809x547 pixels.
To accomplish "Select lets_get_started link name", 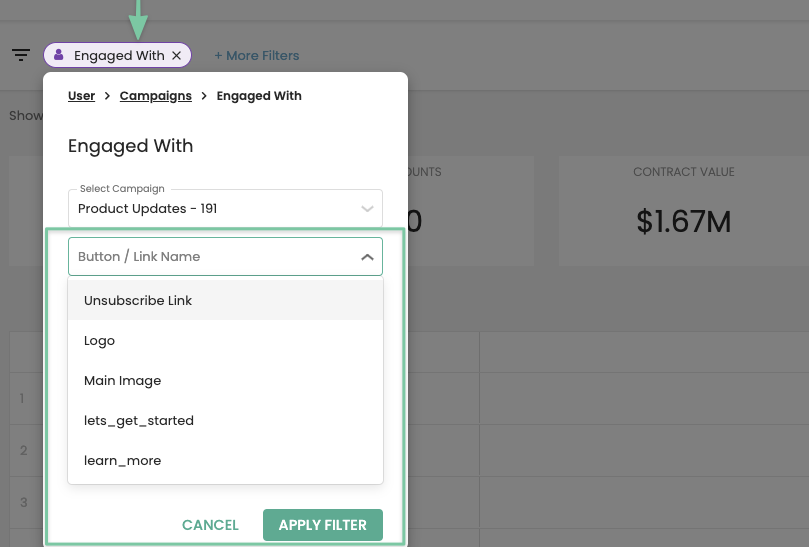I will (x=225, y=421).
